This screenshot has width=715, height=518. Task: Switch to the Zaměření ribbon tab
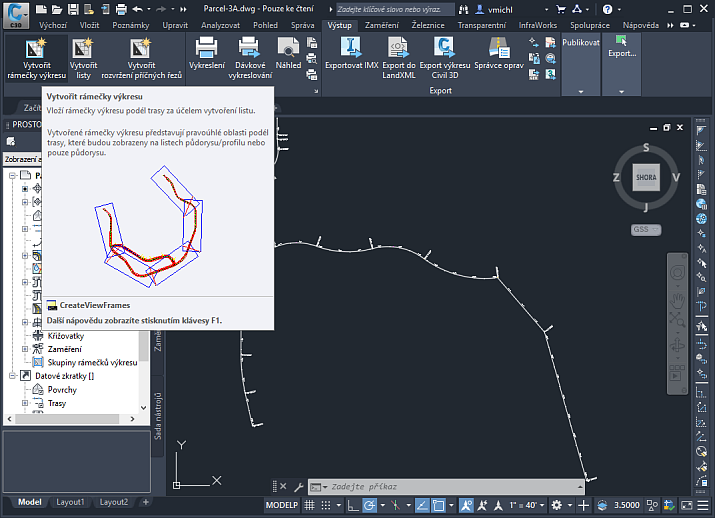point(381,24)
